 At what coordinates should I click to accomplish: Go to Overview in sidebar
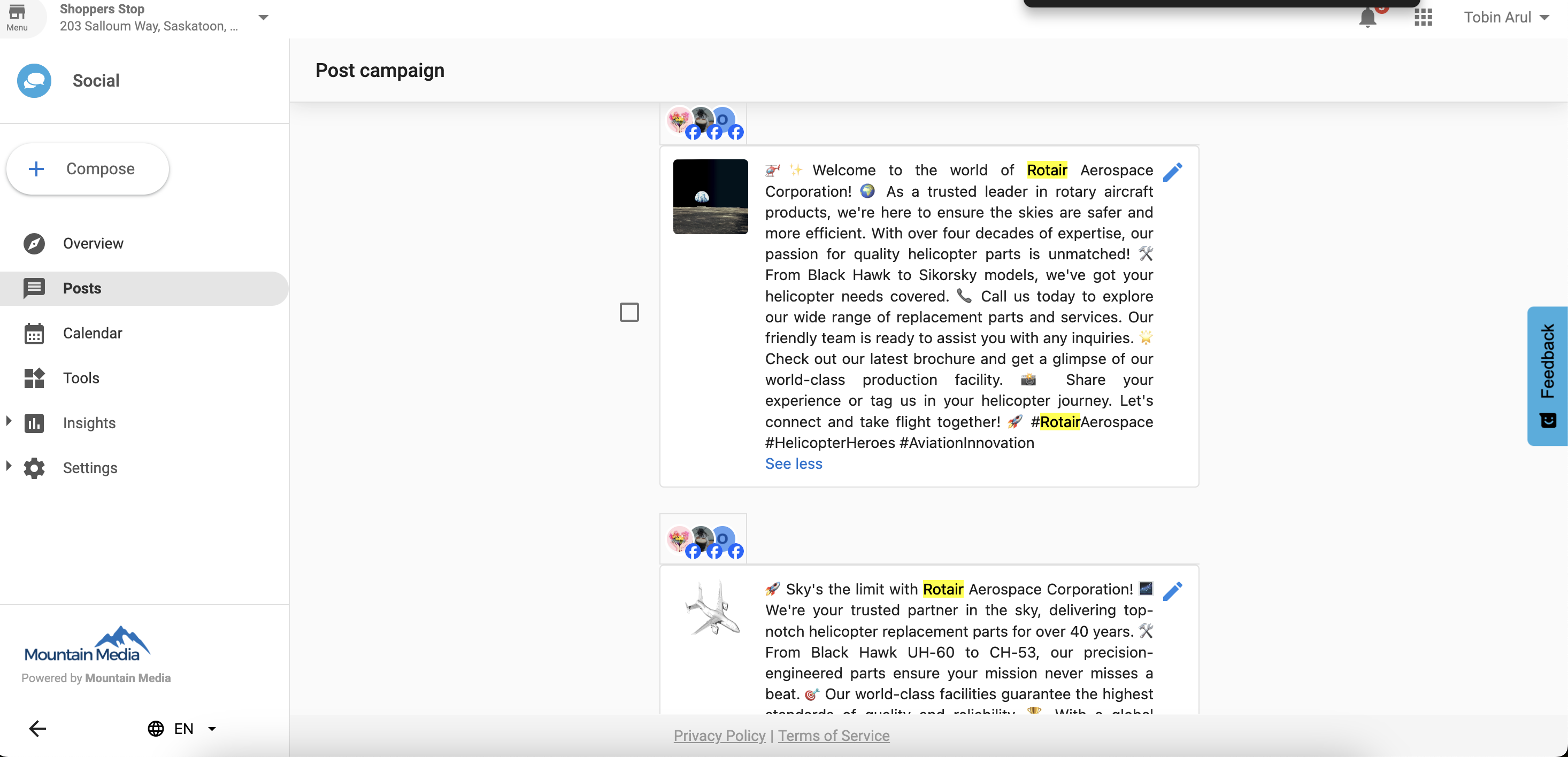[144, 243]
